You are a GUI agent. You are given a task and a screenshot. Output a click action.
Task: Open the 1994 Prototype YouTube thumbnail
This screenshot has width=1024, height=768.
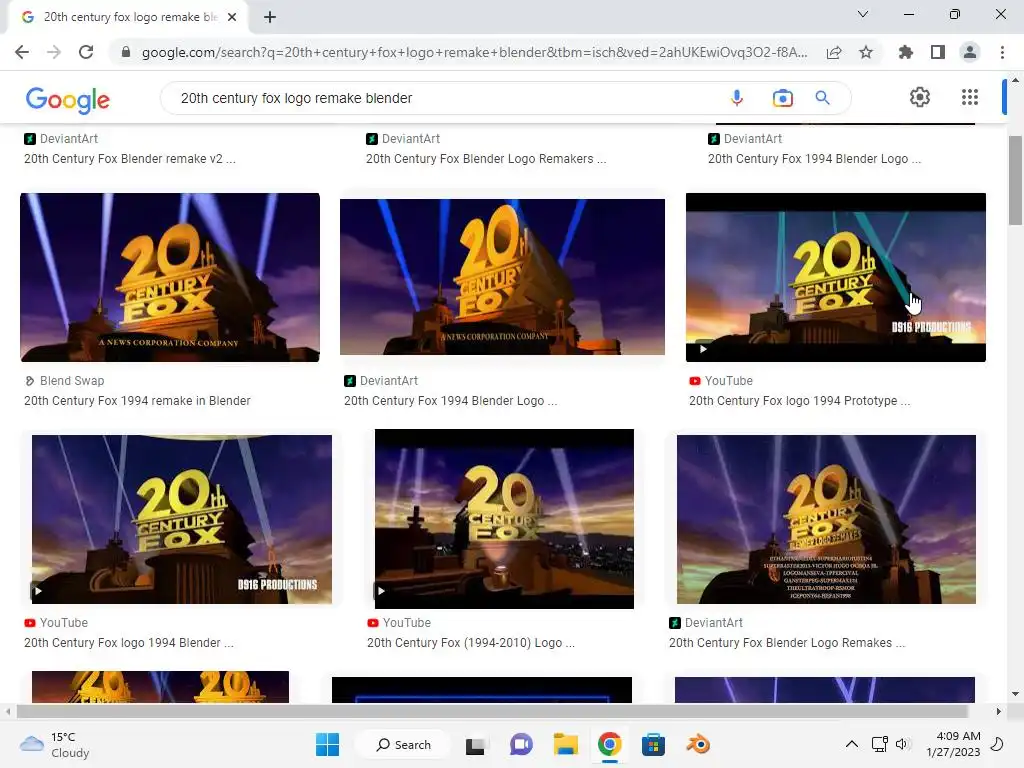coord(835,278)
